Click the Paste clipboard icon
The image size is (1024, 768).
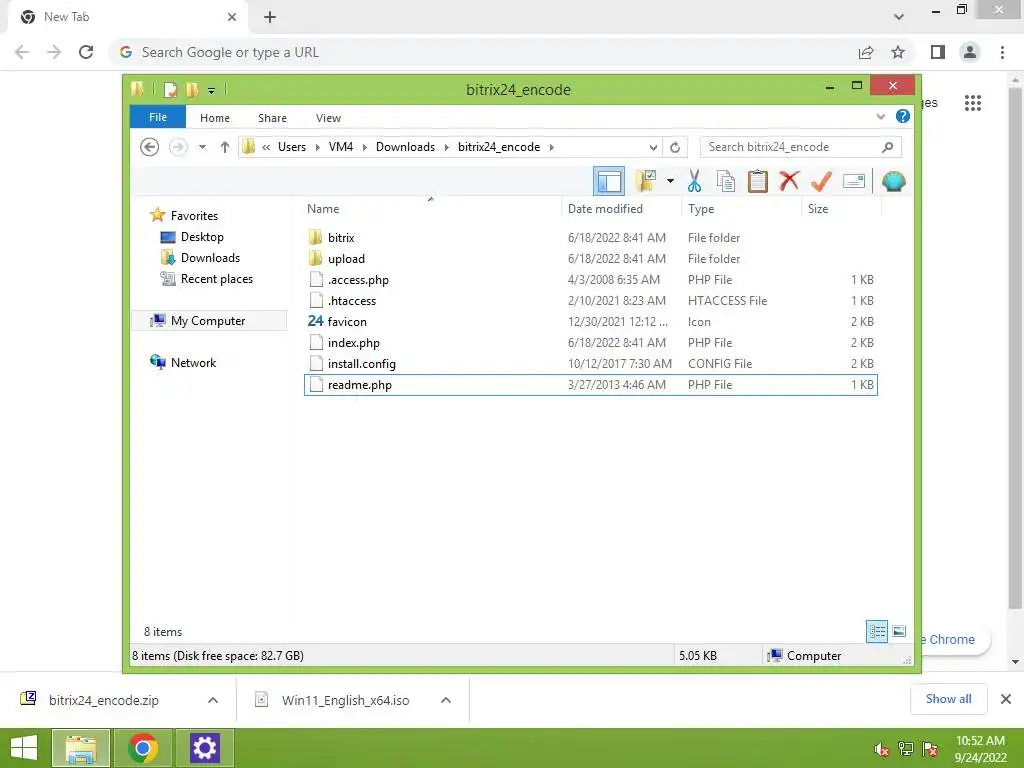758,181
